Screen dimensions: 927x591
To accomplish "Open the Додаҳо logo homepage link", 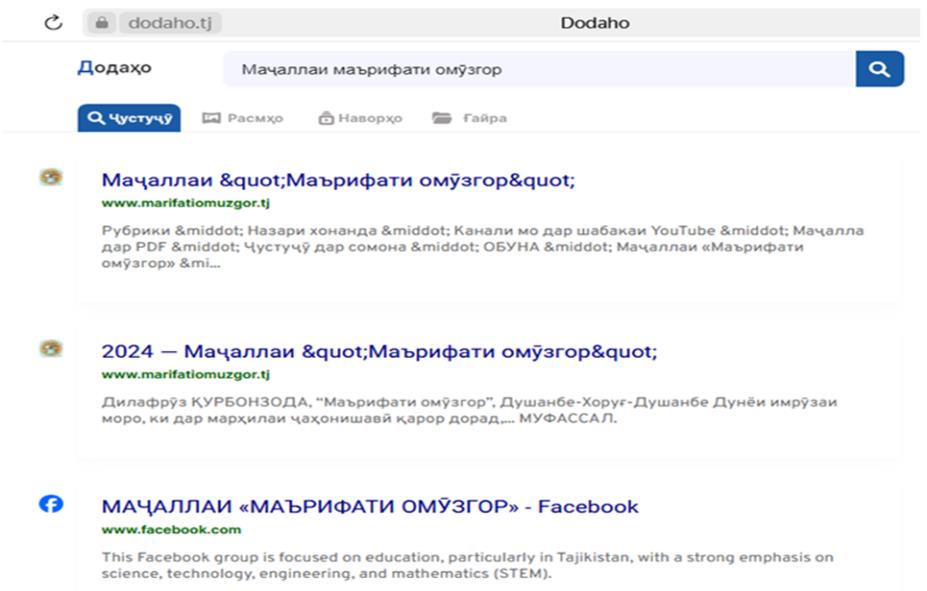I will (x=114, y=67).
